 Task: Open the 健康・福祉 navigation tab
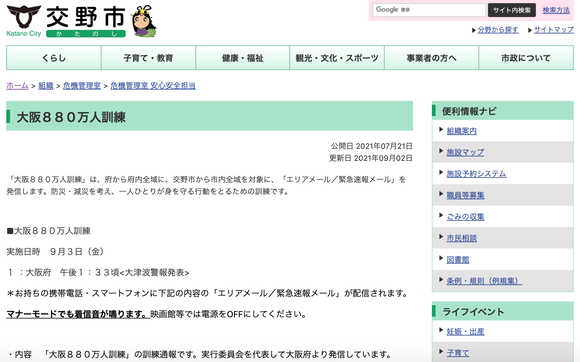point(243,58)
